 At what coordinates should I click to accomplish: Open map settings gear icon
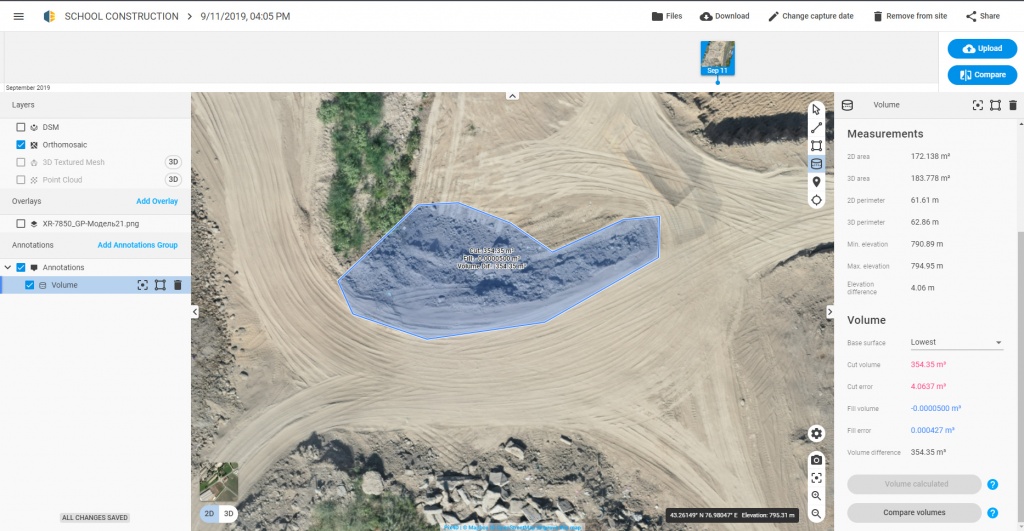[x=817, y=433]
